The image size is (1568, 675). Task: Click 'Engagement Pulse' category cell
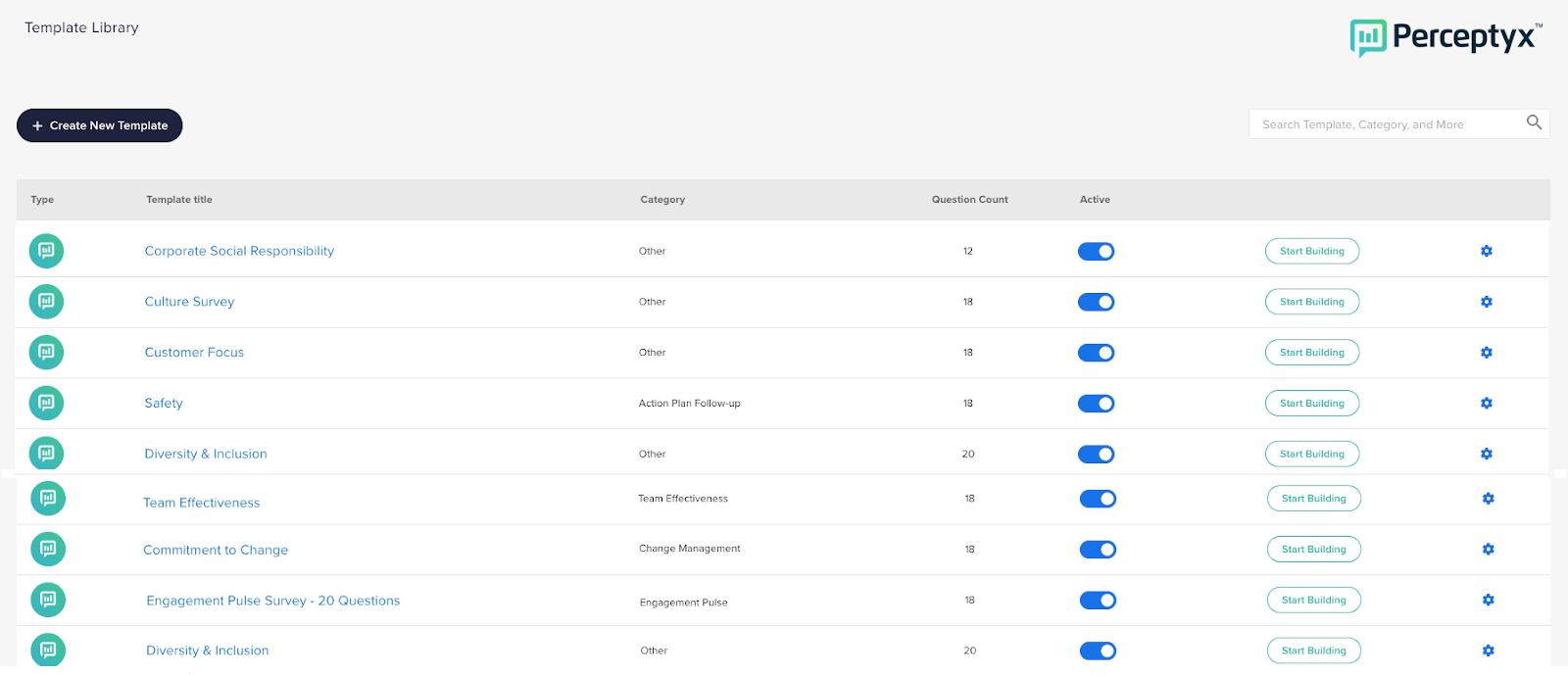point(684,603)
